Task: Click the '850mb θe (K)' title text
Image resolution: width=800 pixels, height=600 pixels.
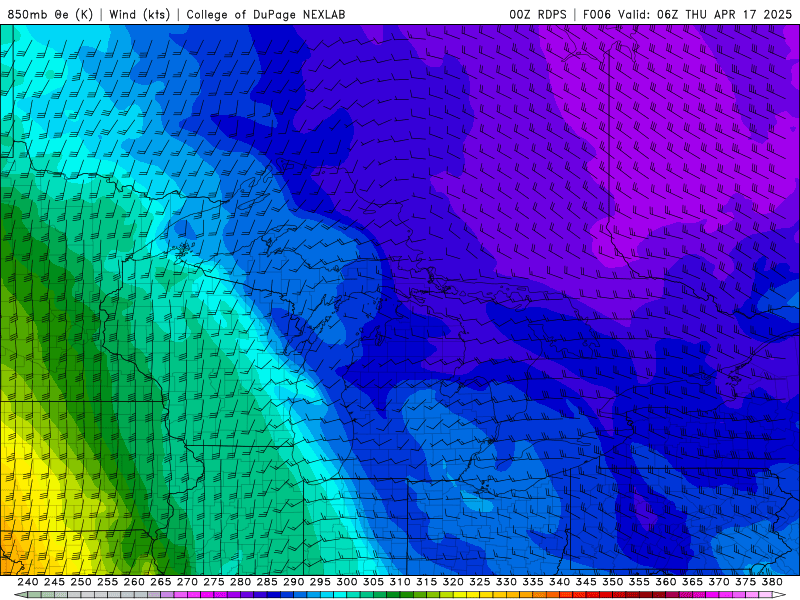Action: pyautogui.click(x=50, y=14)
